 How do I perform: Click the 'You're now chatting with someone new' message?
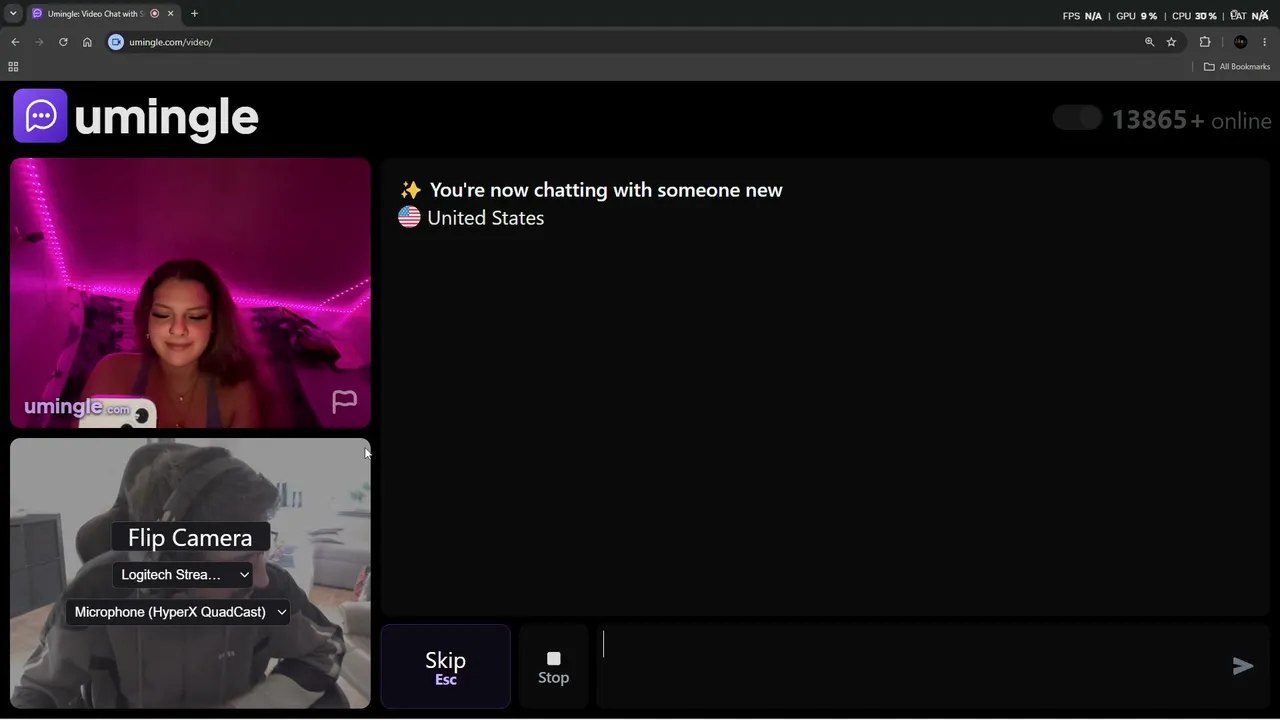(606, 190)
